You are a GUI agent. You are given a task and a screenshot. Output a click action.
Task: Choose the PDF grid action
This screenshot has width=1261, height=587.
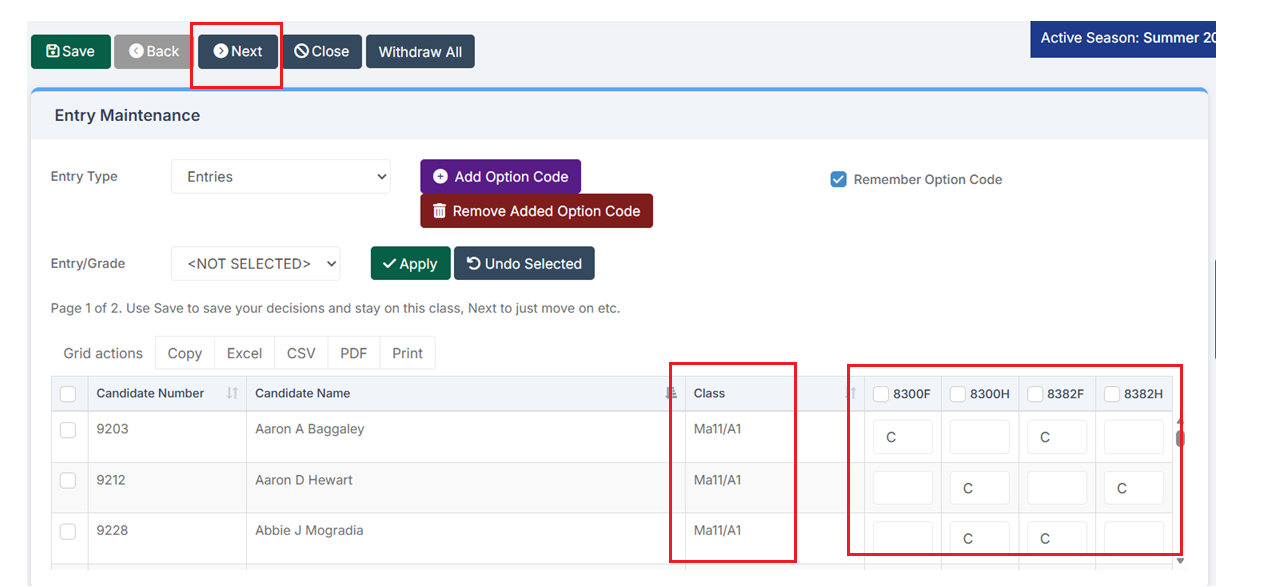click(x=353, y=353)
